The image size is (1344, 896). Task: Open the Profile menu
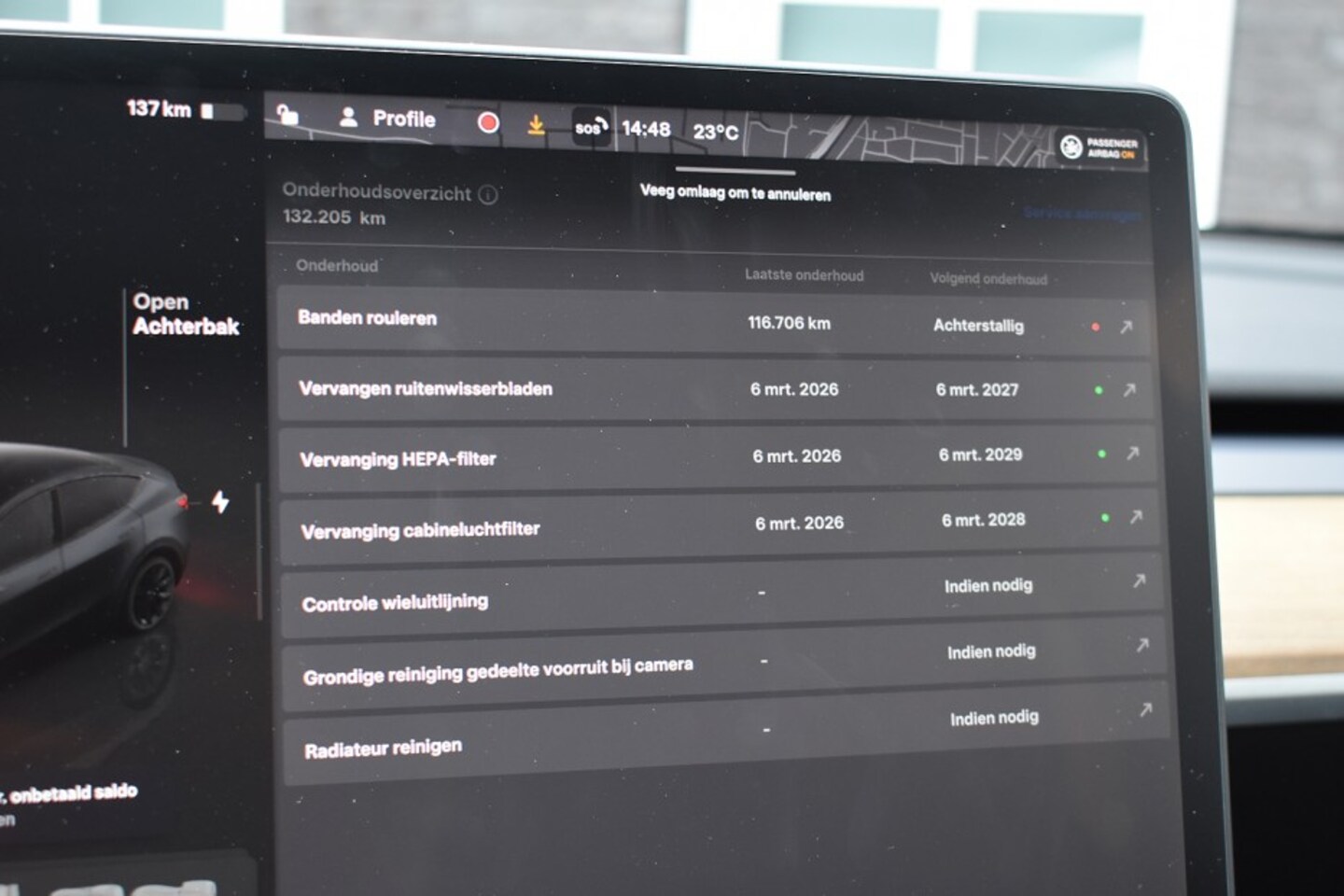[x=387, y=119]
